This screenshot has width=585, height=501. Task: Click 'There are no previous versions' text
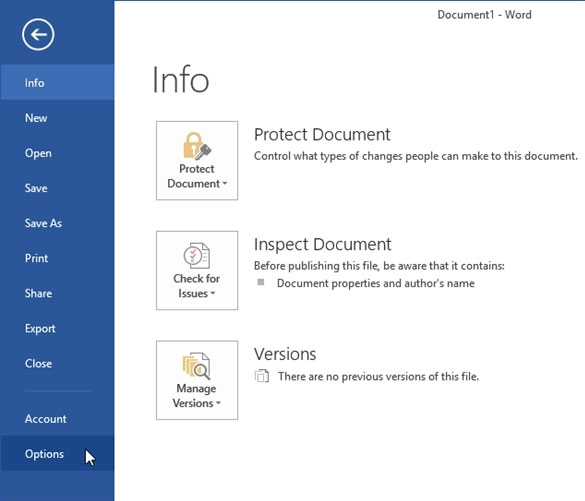[378, 376]
